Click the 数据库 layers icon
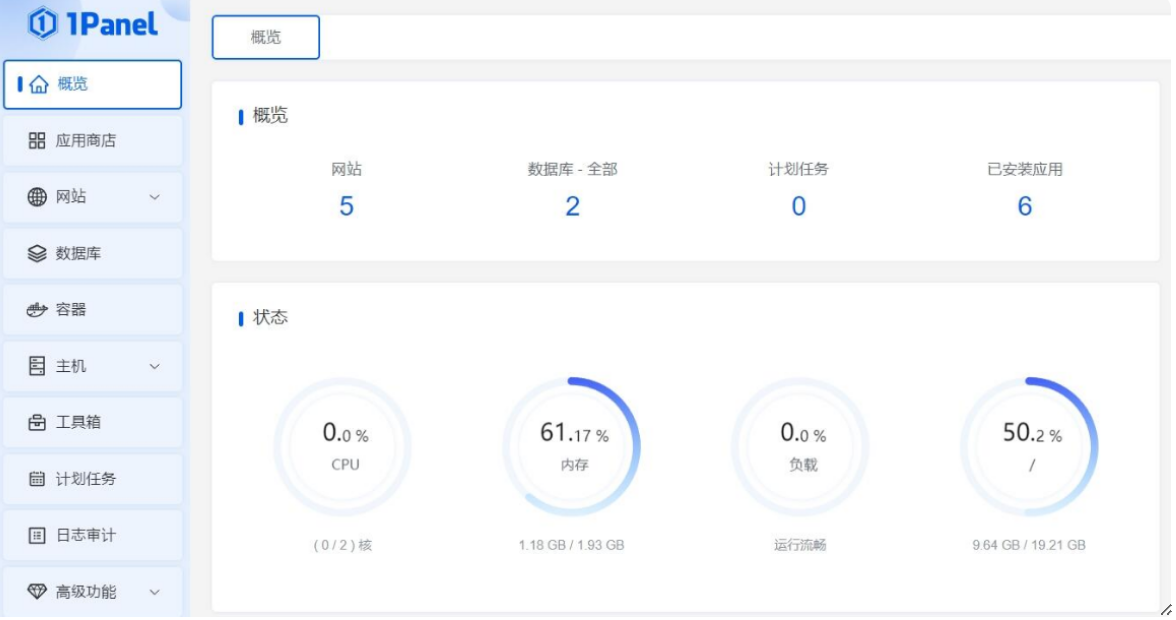The height and width of the screenshot is (620, 1176). point(37,254)
